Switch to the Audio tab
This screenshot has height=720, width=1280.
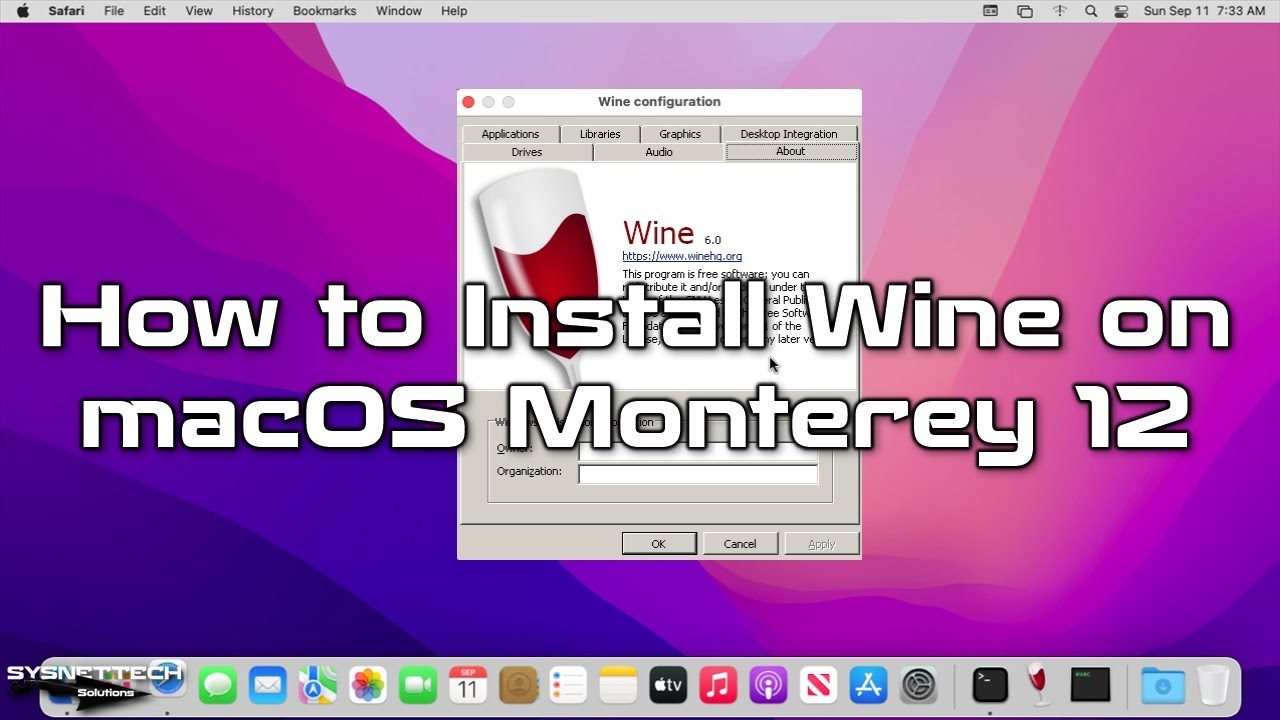[659, 152]
